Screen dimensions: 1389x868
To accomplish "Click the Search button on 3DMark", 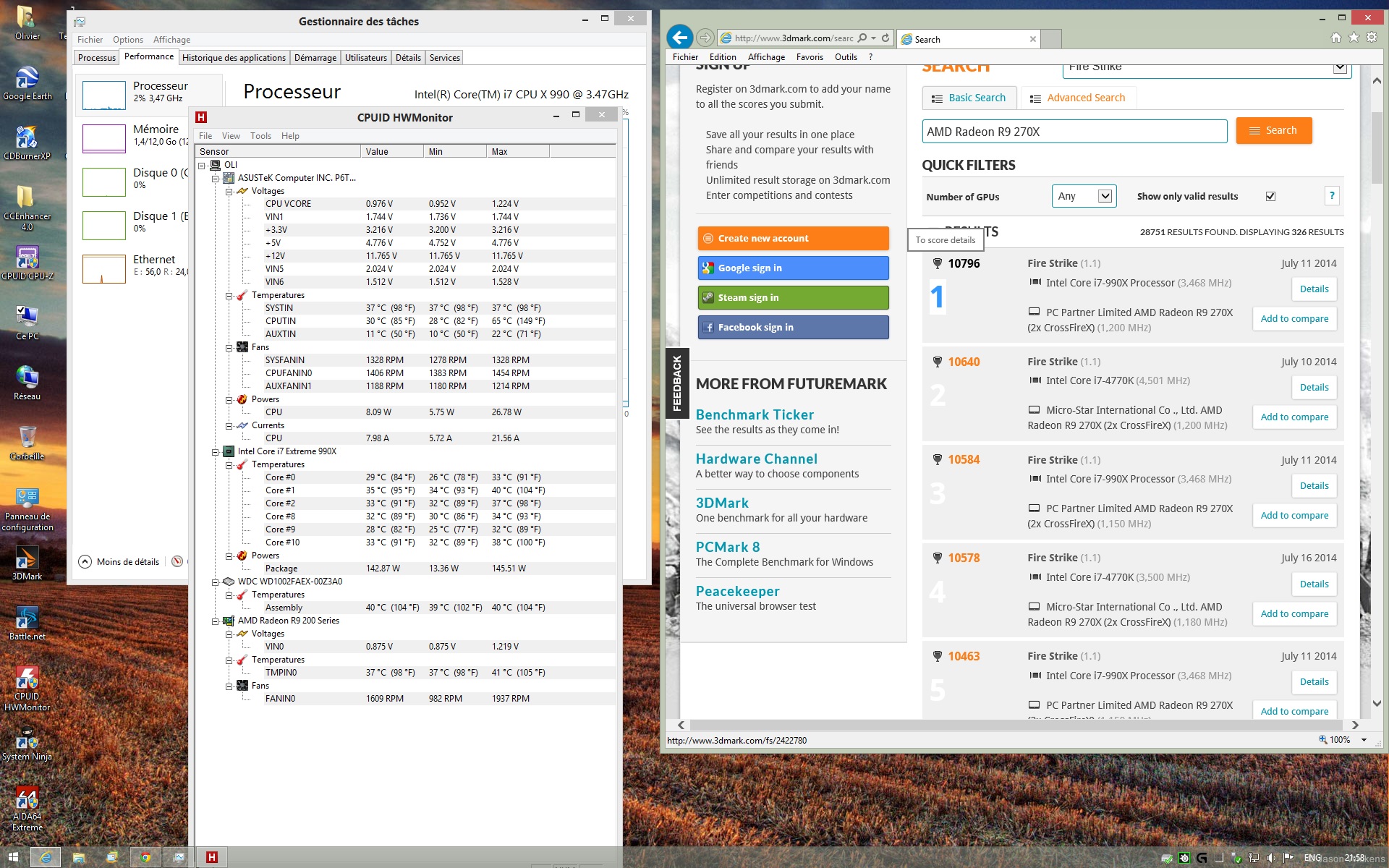I will pos(1274,131).
